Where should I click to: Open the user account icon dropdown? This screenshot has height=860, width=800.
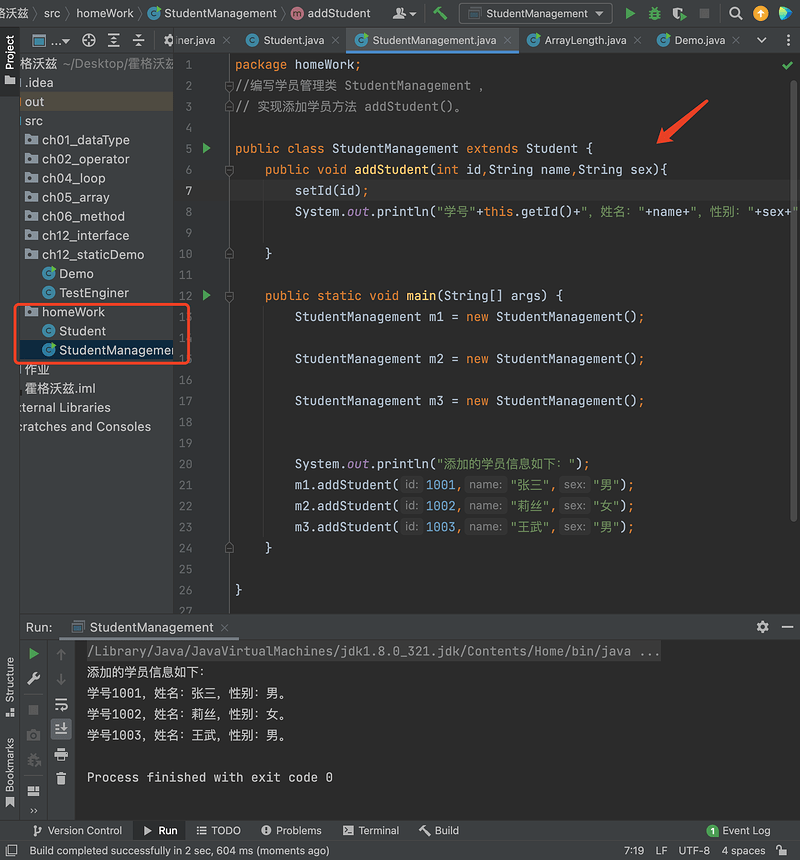tap(405, 13)
